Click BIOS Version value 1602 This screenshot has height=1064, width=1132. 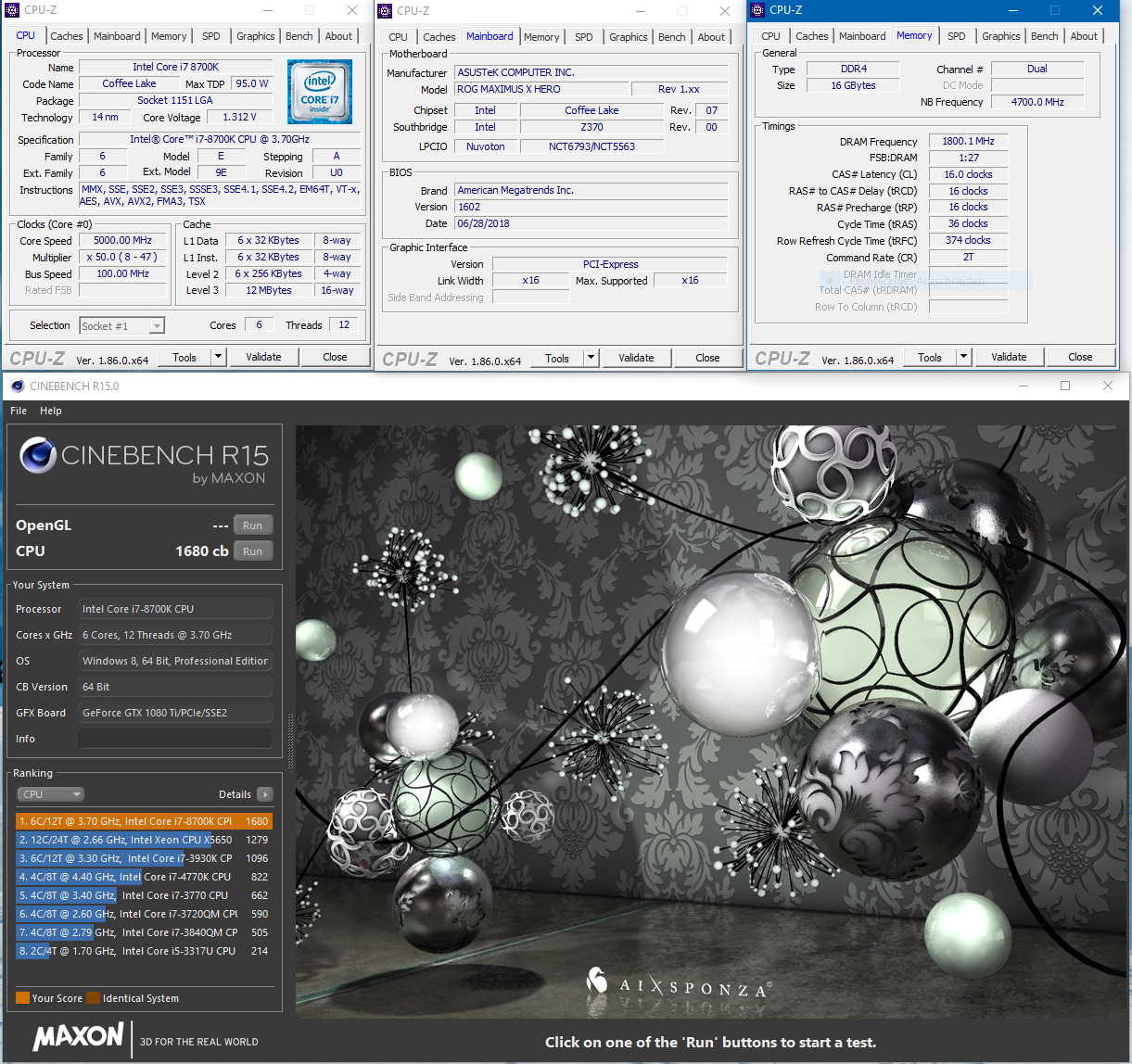point(590,207)
